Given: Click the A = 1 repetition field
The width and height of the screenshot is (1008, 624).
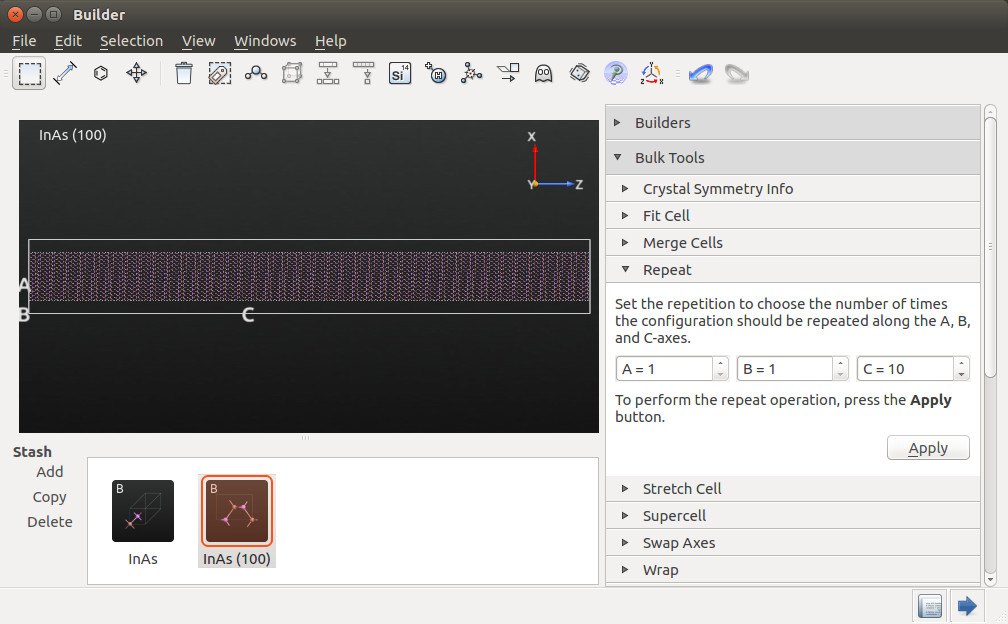Looking at the screenshot, I should tap(665, 369).
